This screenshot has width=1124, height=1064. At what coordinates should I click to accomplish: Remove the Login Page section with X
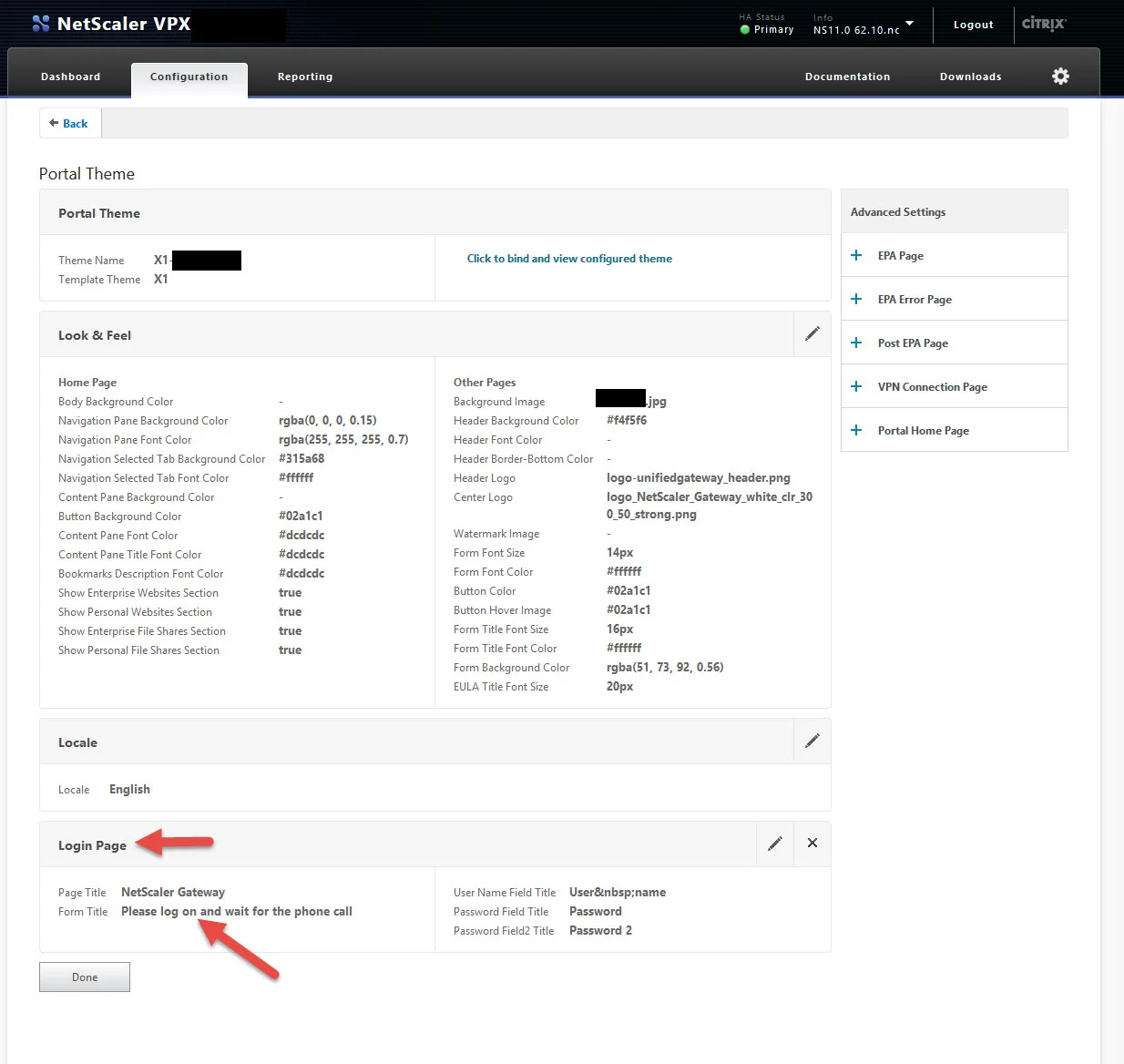812,844
